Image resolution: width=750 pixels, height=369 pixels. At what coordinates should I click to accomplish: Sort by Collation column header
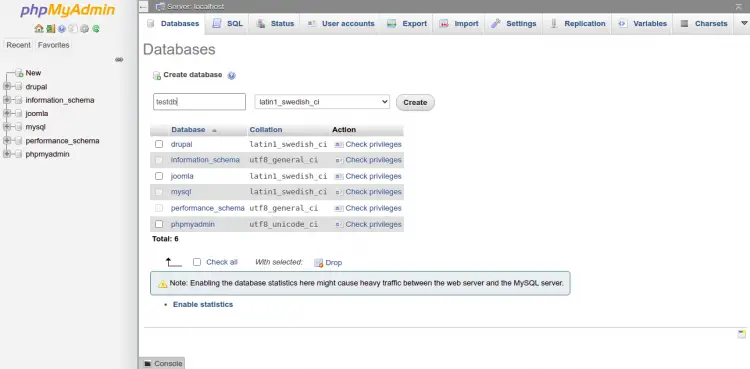pyautogui.click(x=266, y=130)
